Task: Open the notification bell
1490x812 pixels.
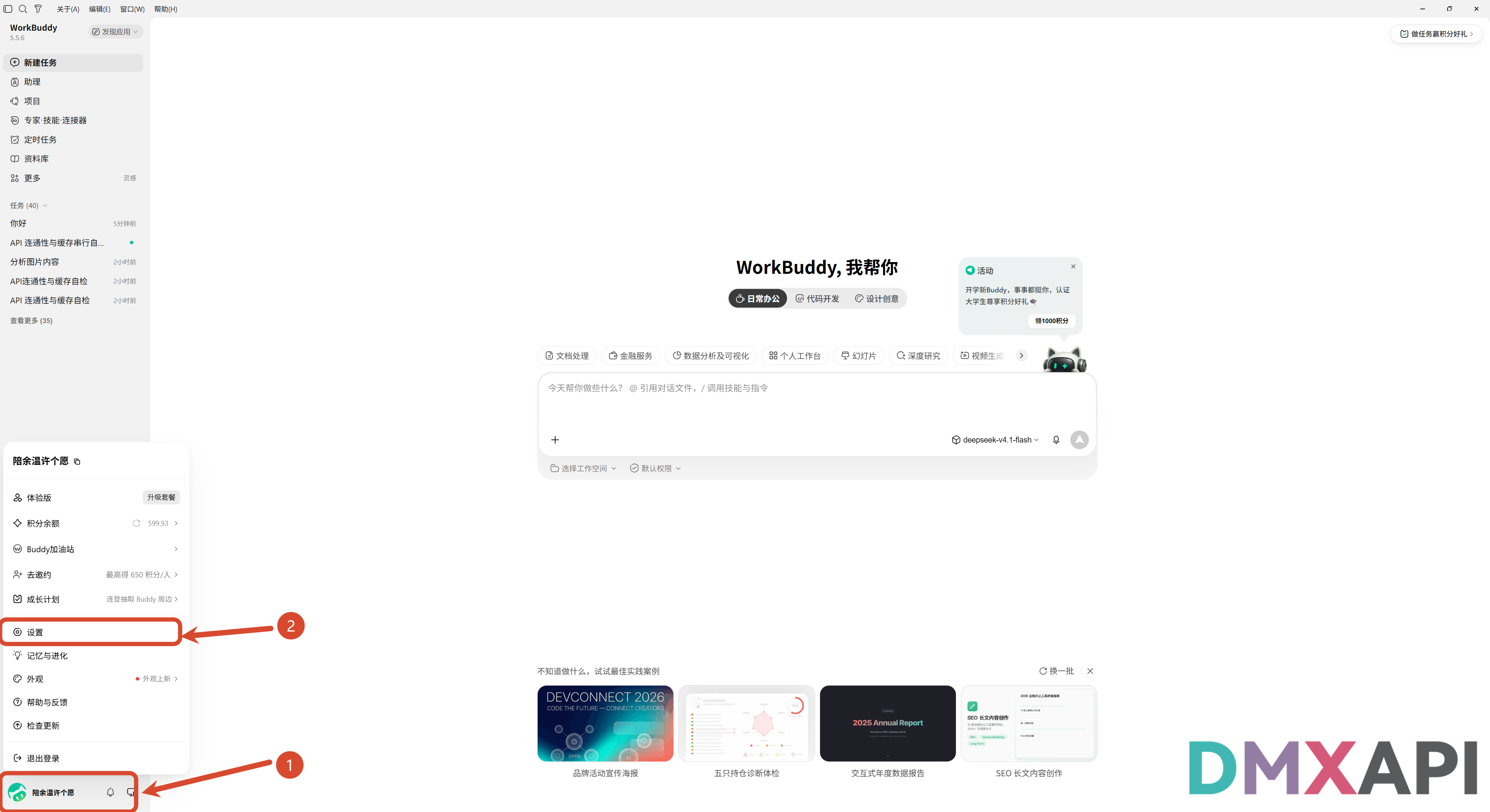Action: click(x=110, y=792)
